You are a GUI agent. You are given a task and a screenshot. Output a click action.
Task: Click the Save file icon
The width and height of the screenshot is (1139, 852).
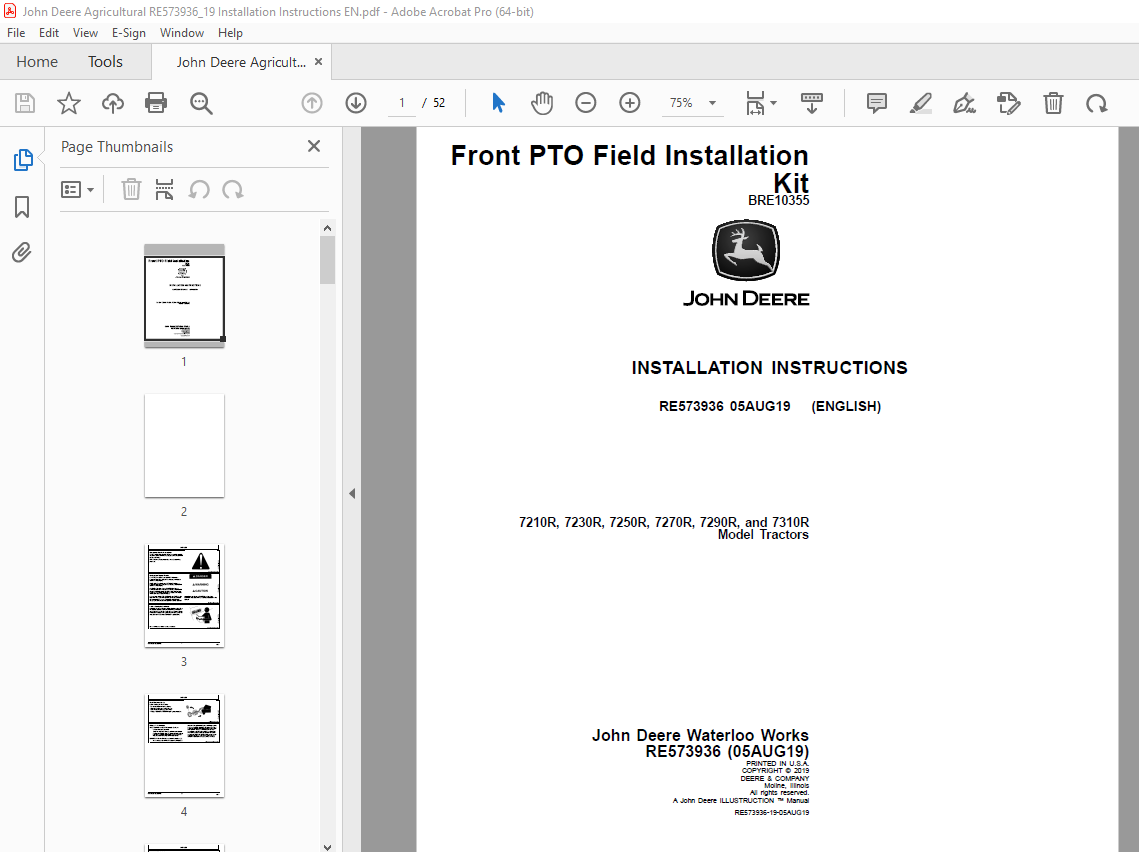coord(25,103)
